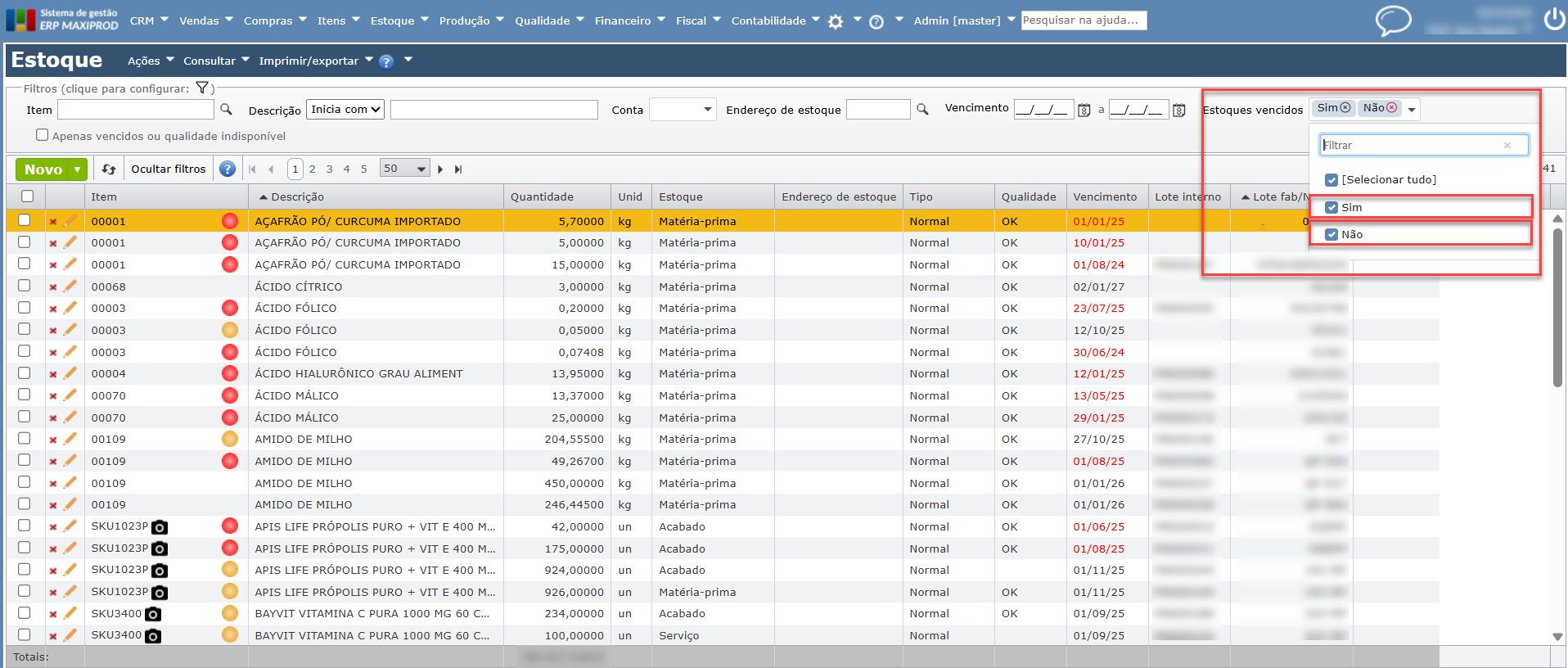The image size is (1568, 668).
Task: Enable 'Apenas vencidos ou qualidade indisponível' checkbox
Action: tap(43, 135)
